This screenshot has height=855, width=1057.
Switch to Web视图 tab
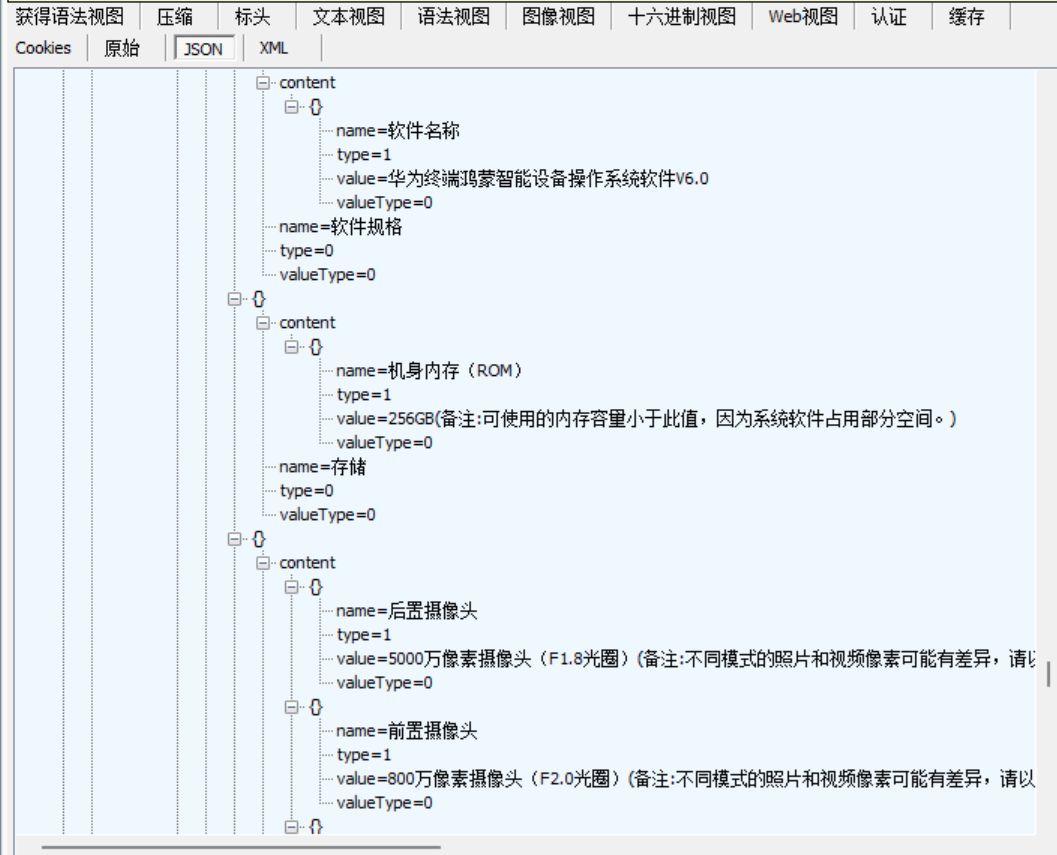click(x=803, y=16)
